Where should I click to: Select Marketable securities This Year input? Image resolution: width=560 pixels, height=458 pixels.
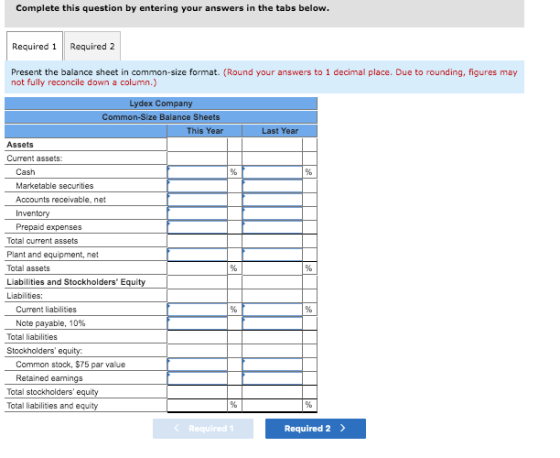(x=197, y=186)
